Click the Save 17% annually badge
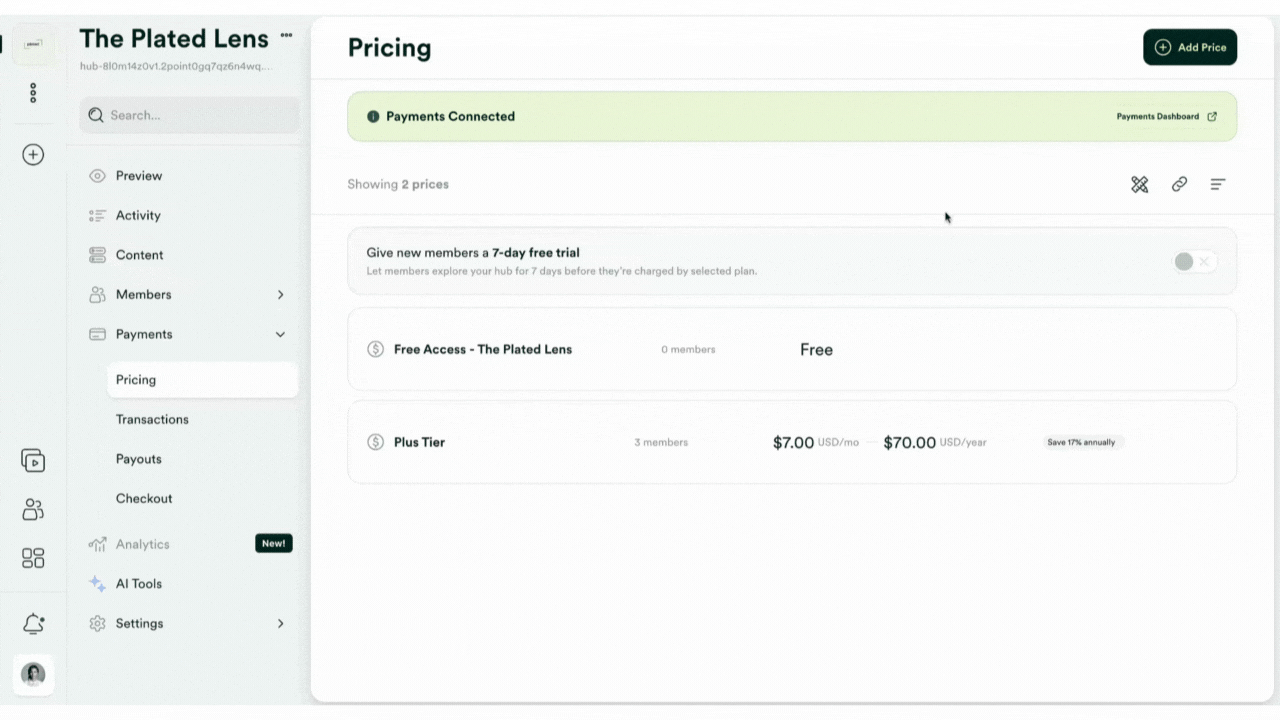1280x720 pixels. (1082, 442)
